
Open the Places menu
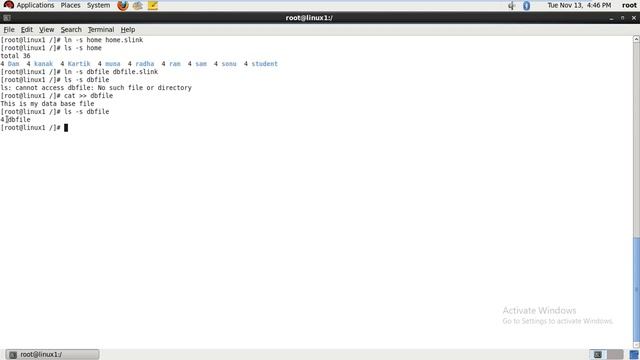tap(70, 5)
